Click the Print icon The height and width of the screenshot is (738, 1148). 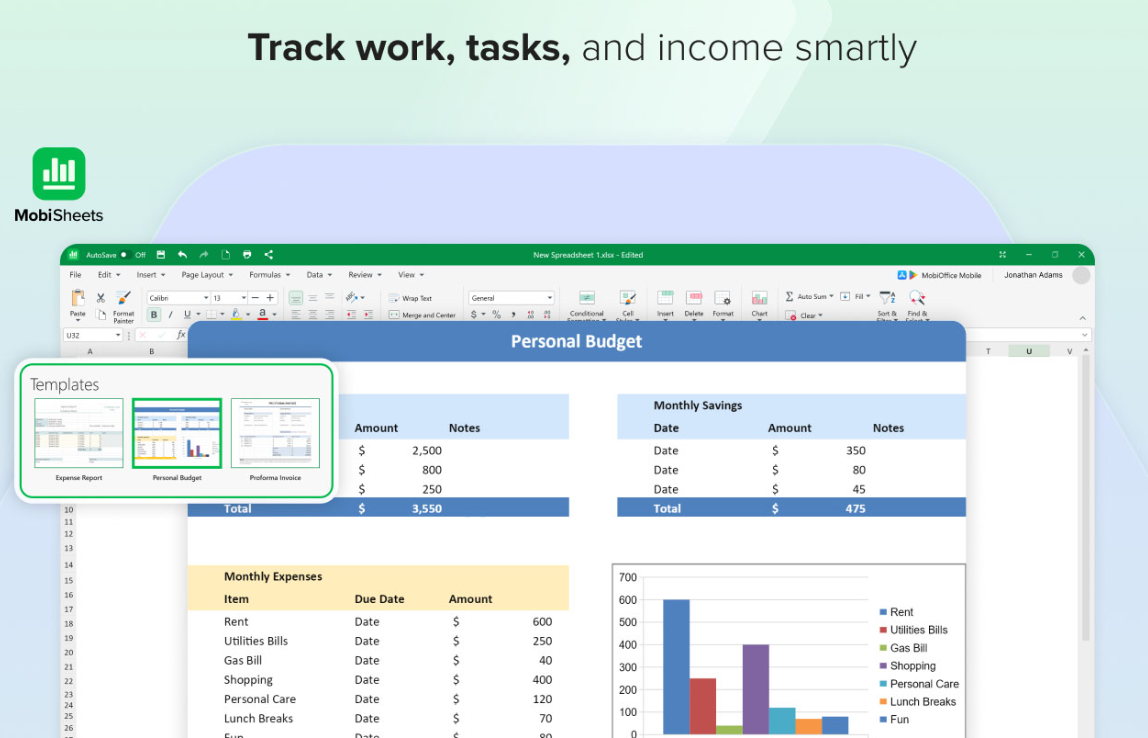247,255
